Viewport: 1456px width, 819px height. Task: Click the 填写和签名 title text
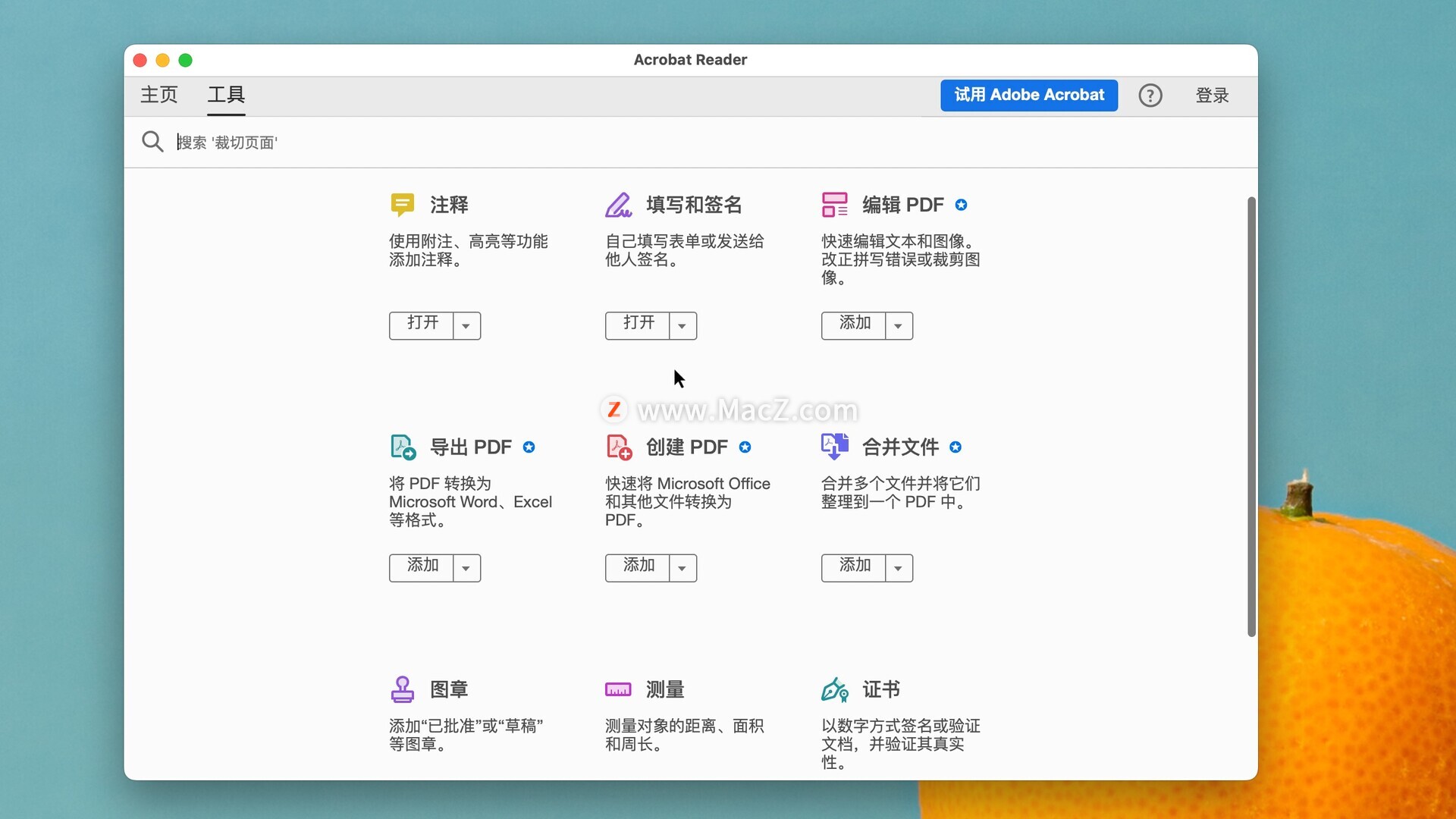coord(694,205)
